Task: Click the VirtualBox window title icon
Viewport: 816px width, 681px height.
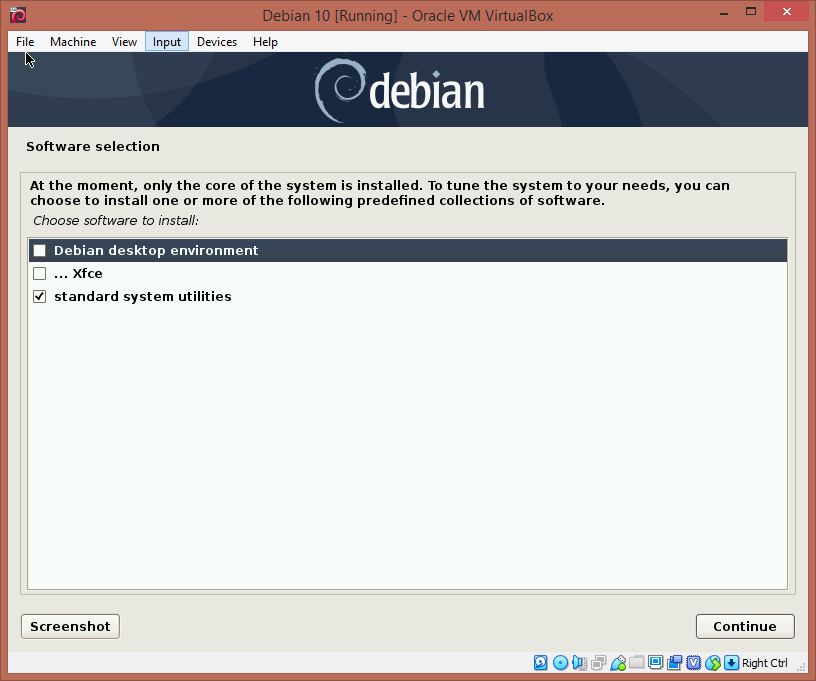Action: (x=18, y=15)
